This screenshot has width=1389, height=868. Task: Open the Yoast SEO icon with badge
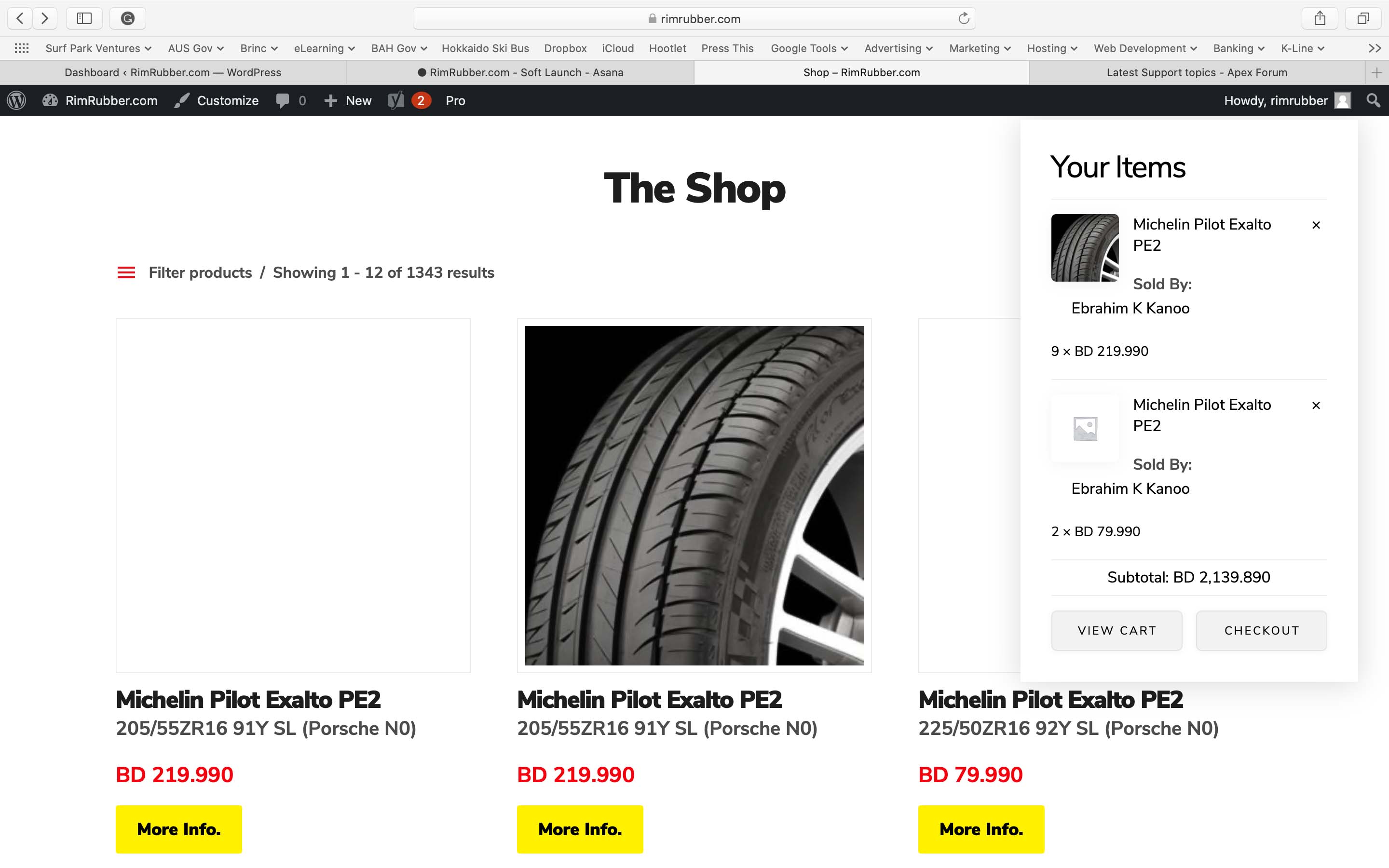tap(409, 100)
